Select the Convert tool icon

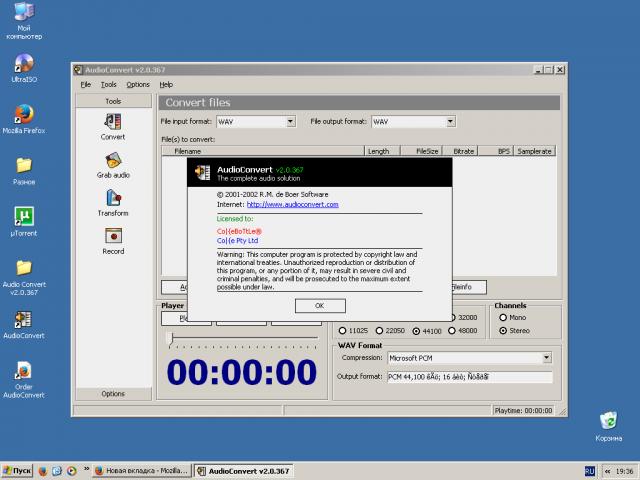pyautogui.click(x=113, y=124)
